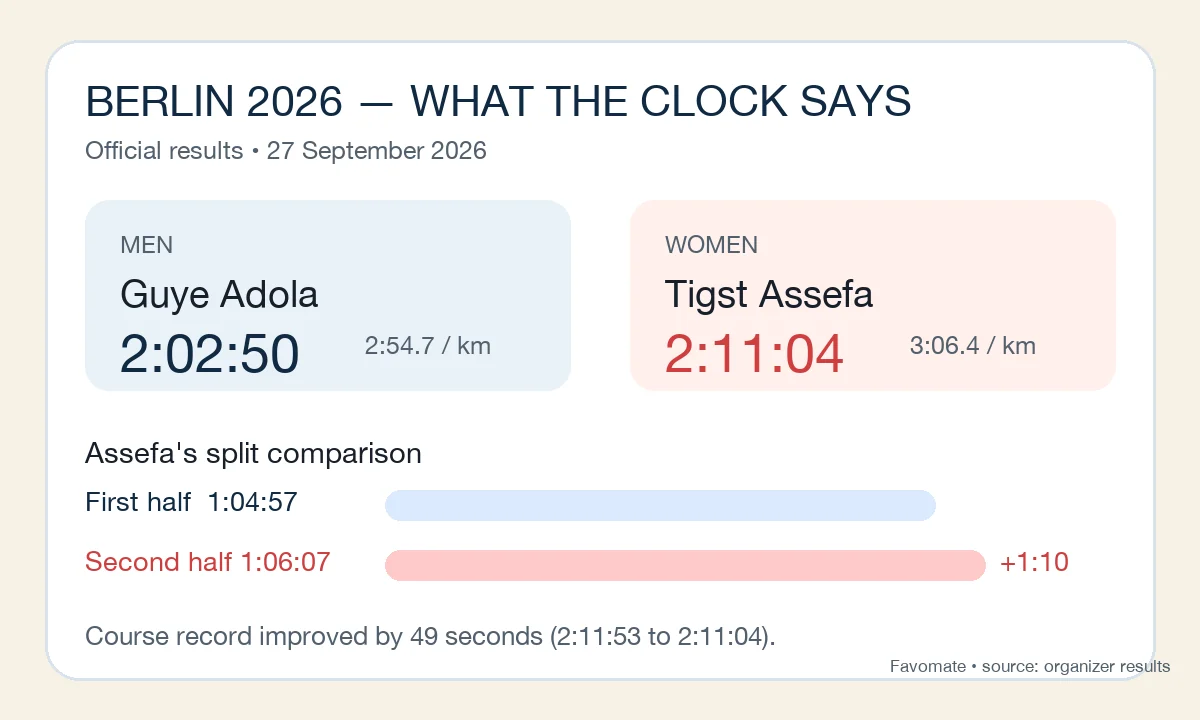Screen dimensions: 1200x720
Task: Click the red second half bar
Action: [x=686, y=565]
